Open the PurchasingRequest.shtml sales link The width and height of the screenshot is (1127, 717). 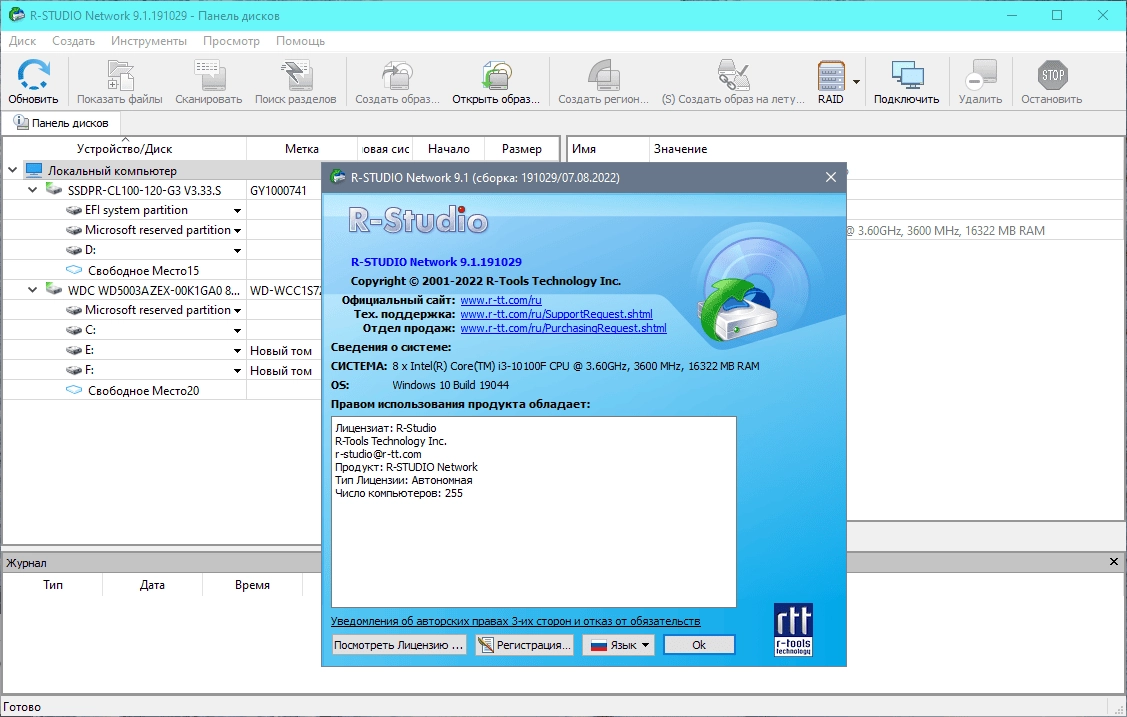coord(564,328)
